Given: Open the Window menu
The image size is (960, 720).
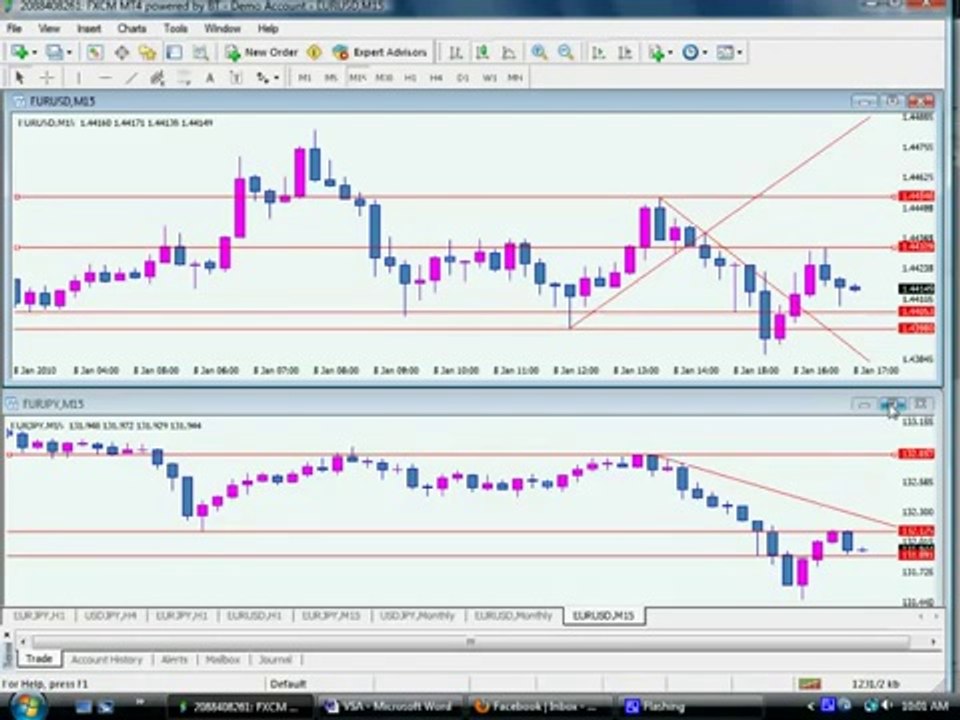Looking at the screenshot, I should click(222, 29).
